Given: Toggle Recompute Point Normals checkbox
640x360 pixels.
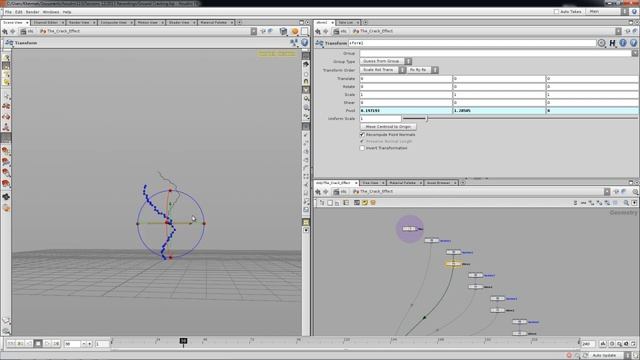Looking at the screenshot, I should (362, 134).
